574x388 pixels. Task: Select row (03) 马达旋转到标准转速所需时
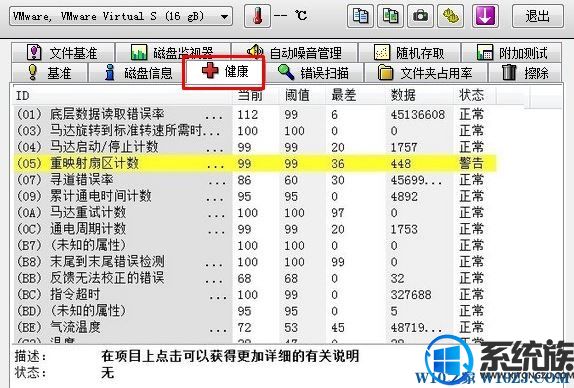click(x=254, y=131)
